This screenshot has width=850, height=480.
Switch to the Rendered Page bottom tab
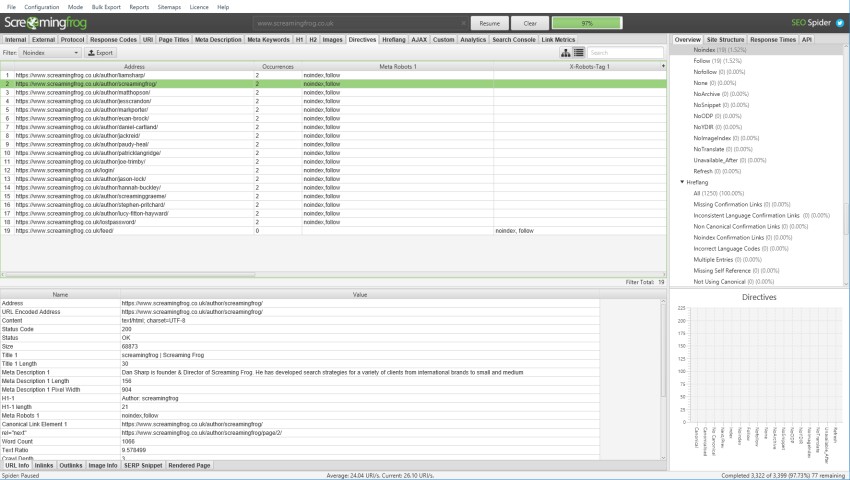coord(189,465)
